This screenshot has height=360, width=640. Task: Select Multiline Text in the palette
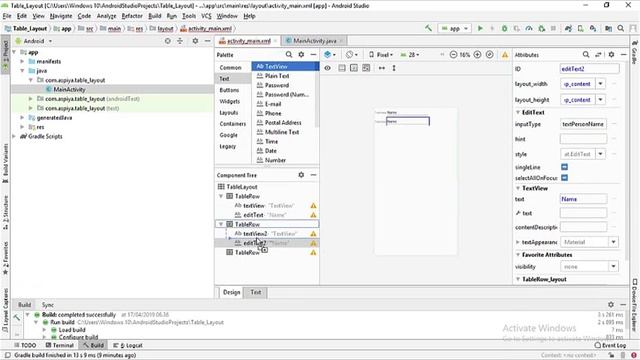pyautogui.click(x=282, y=132)
